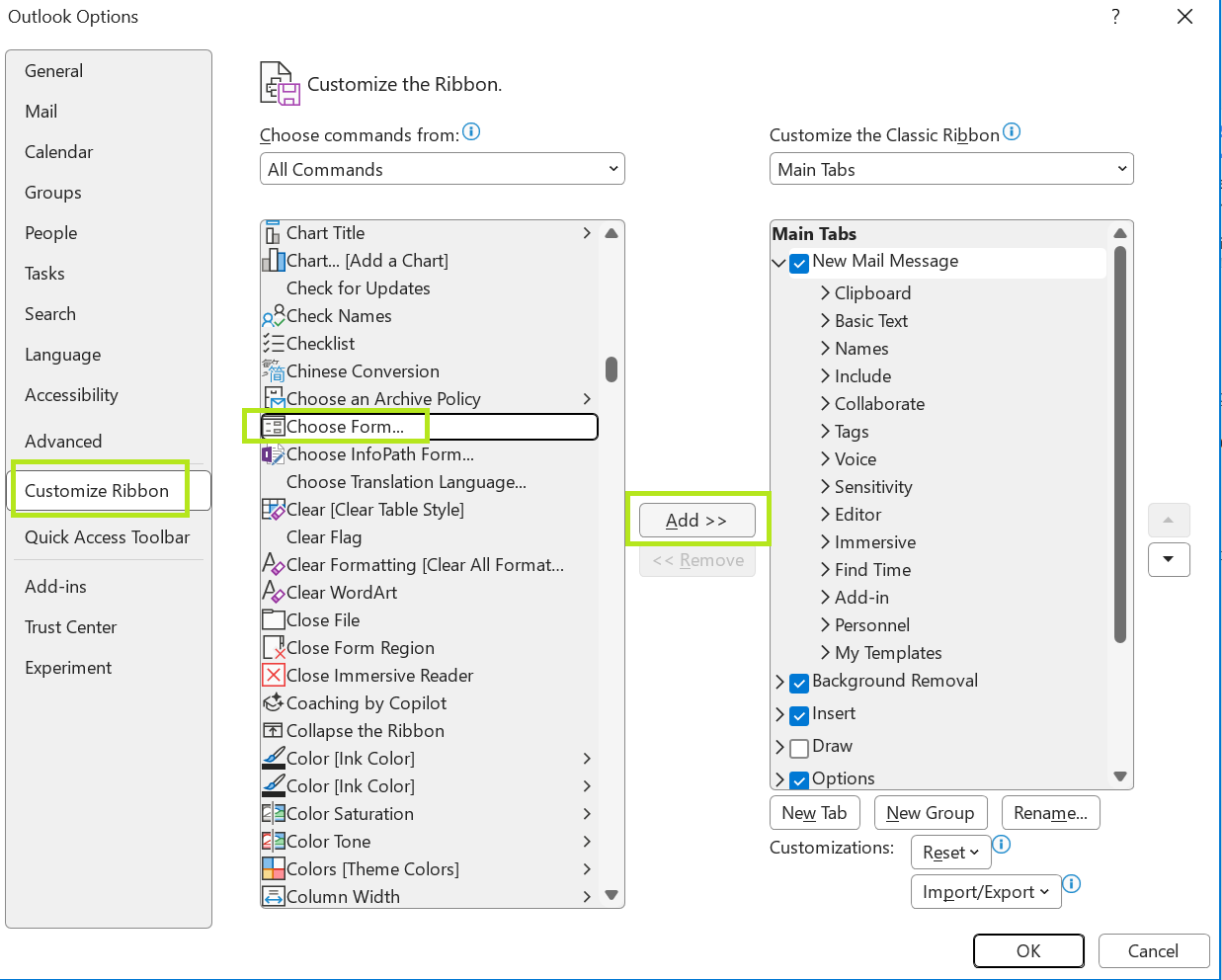Select the Color Tone icon
1222x980 pixels.
click(x=274, y=842)
